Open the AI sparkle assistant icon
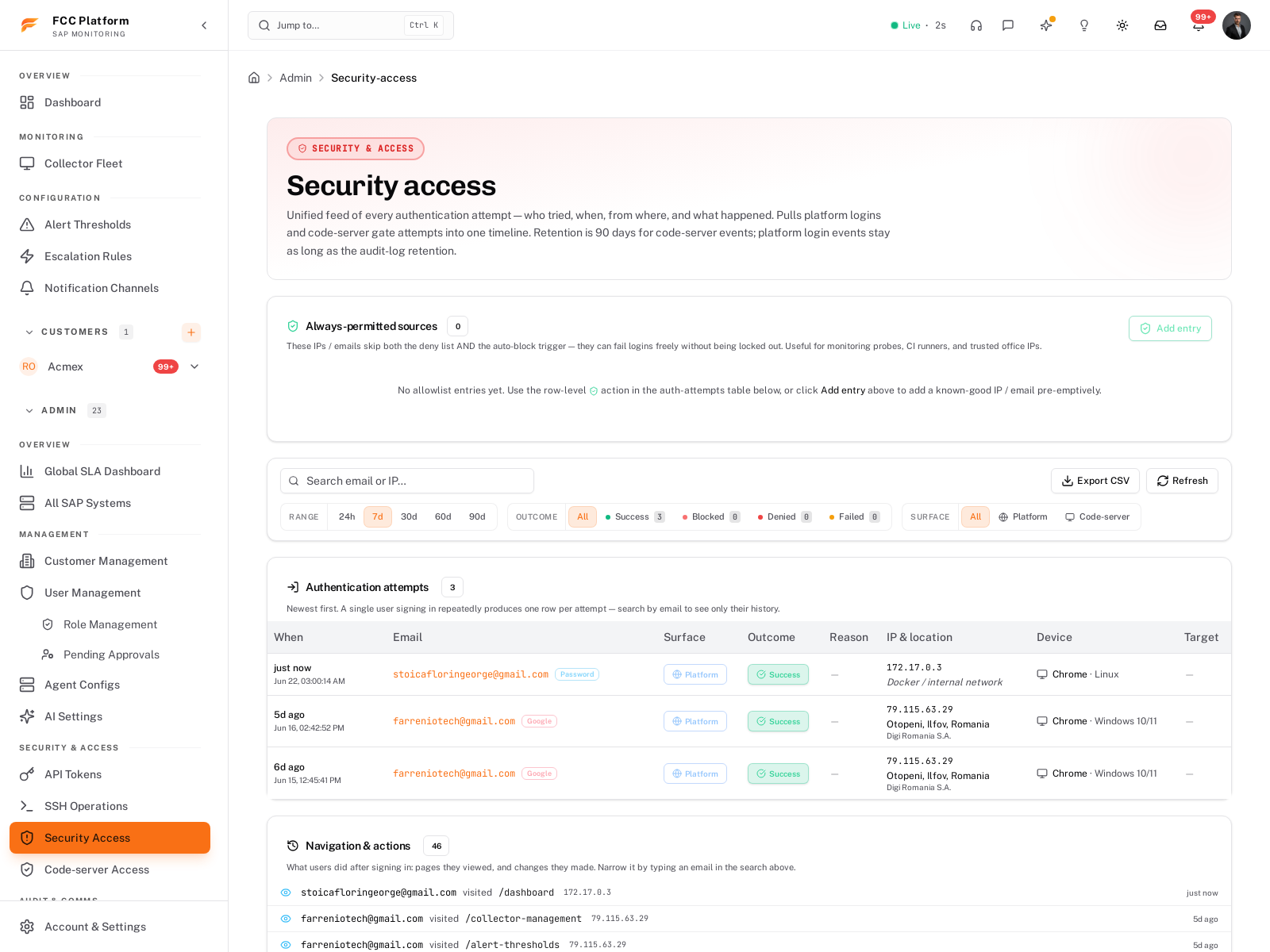Viewport: 1270px width, 952px height. [x=1046, y=25]
